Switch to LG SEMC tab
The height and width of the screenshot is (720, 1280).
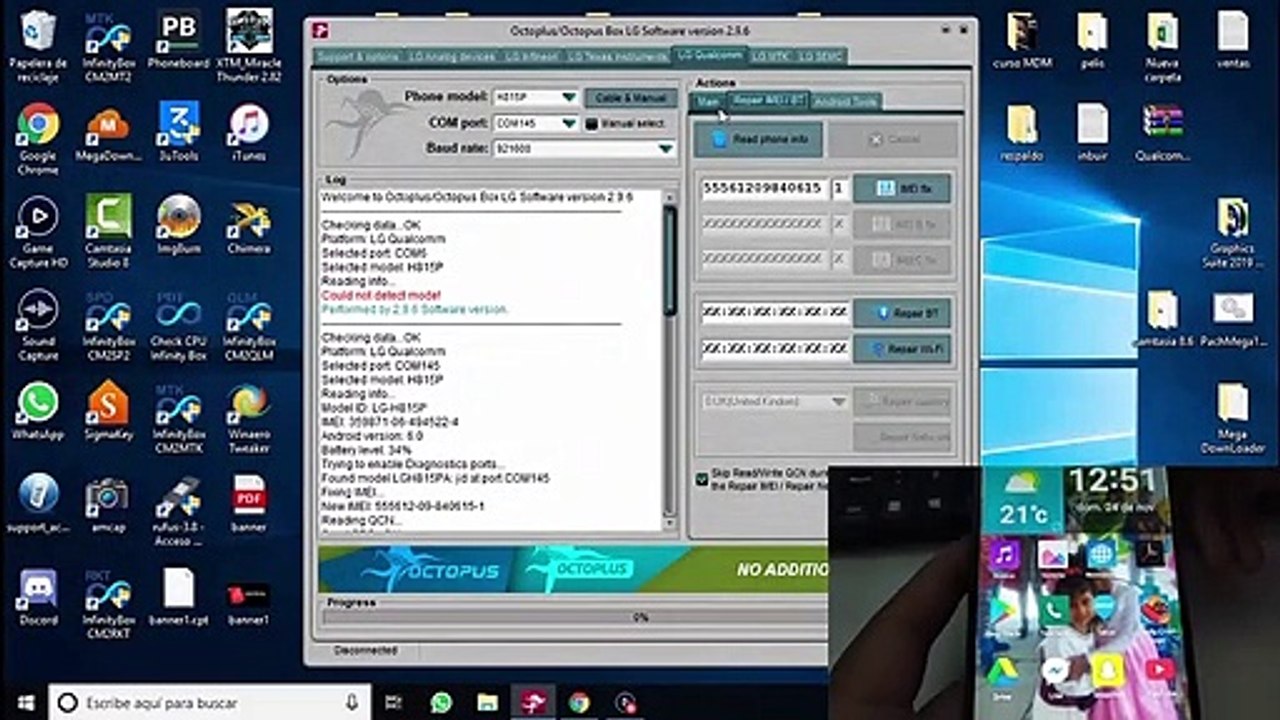820,57
